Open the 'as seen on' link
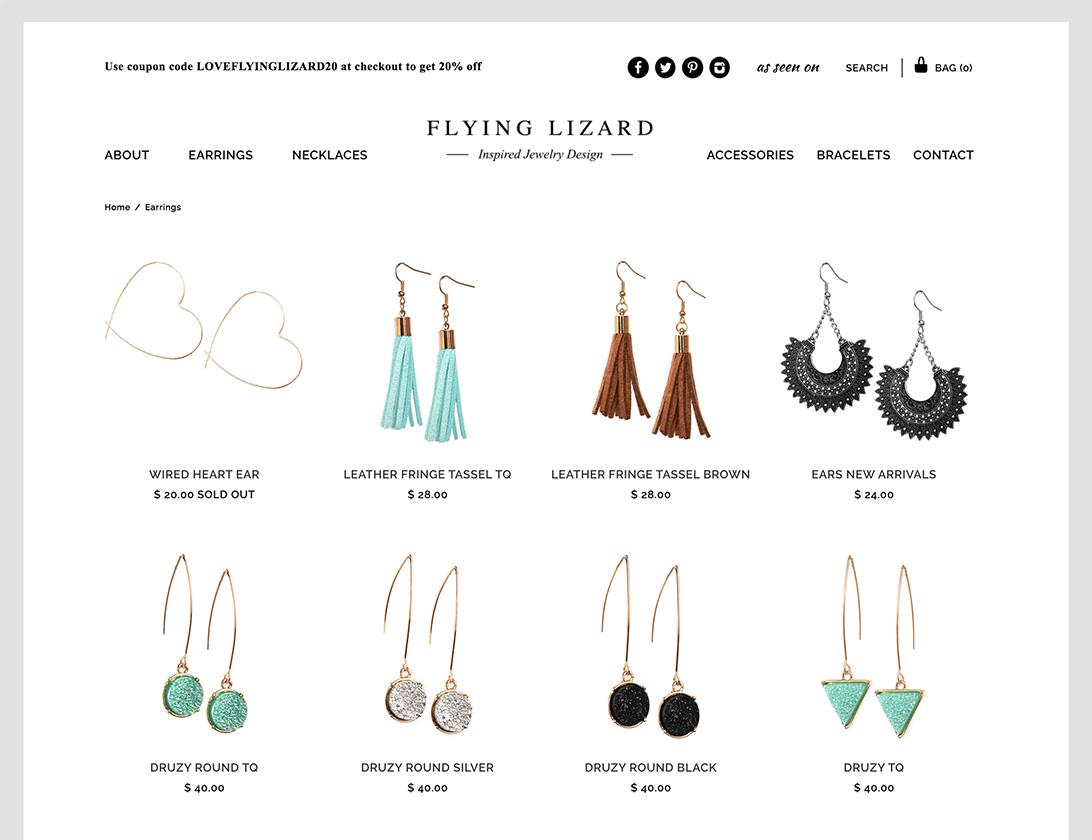Viewport: 1092px width, 840px height. click(788, 68)
